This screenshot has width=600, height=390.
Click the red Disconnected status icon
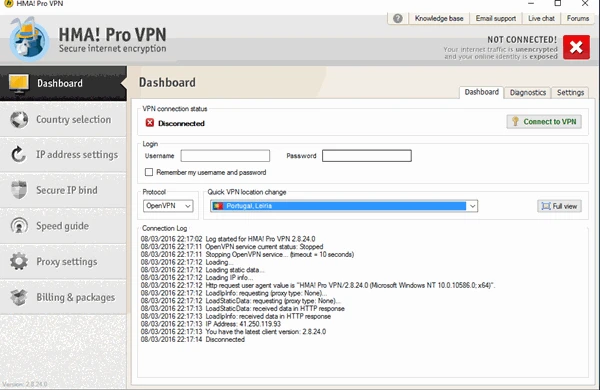point(150,123)
